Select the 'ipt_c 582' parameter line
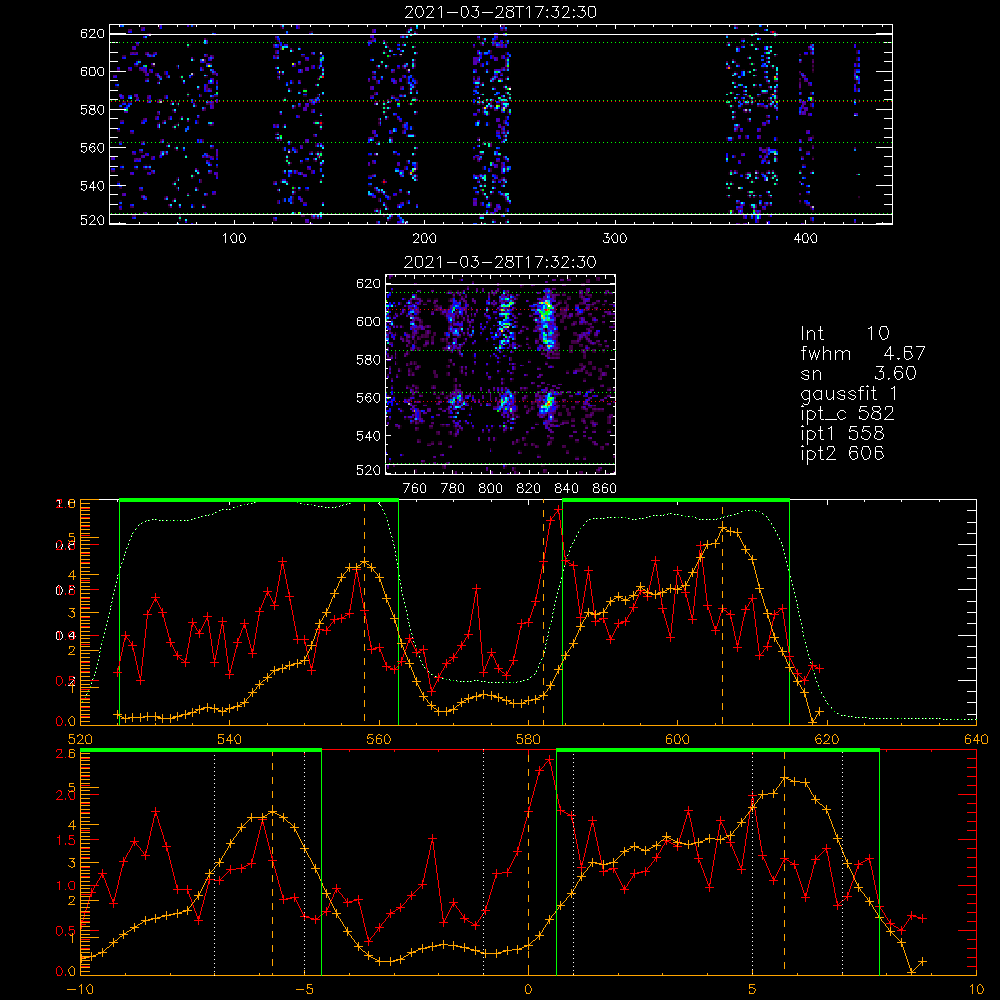1000x1000 pixels. [x=848, y=414]
